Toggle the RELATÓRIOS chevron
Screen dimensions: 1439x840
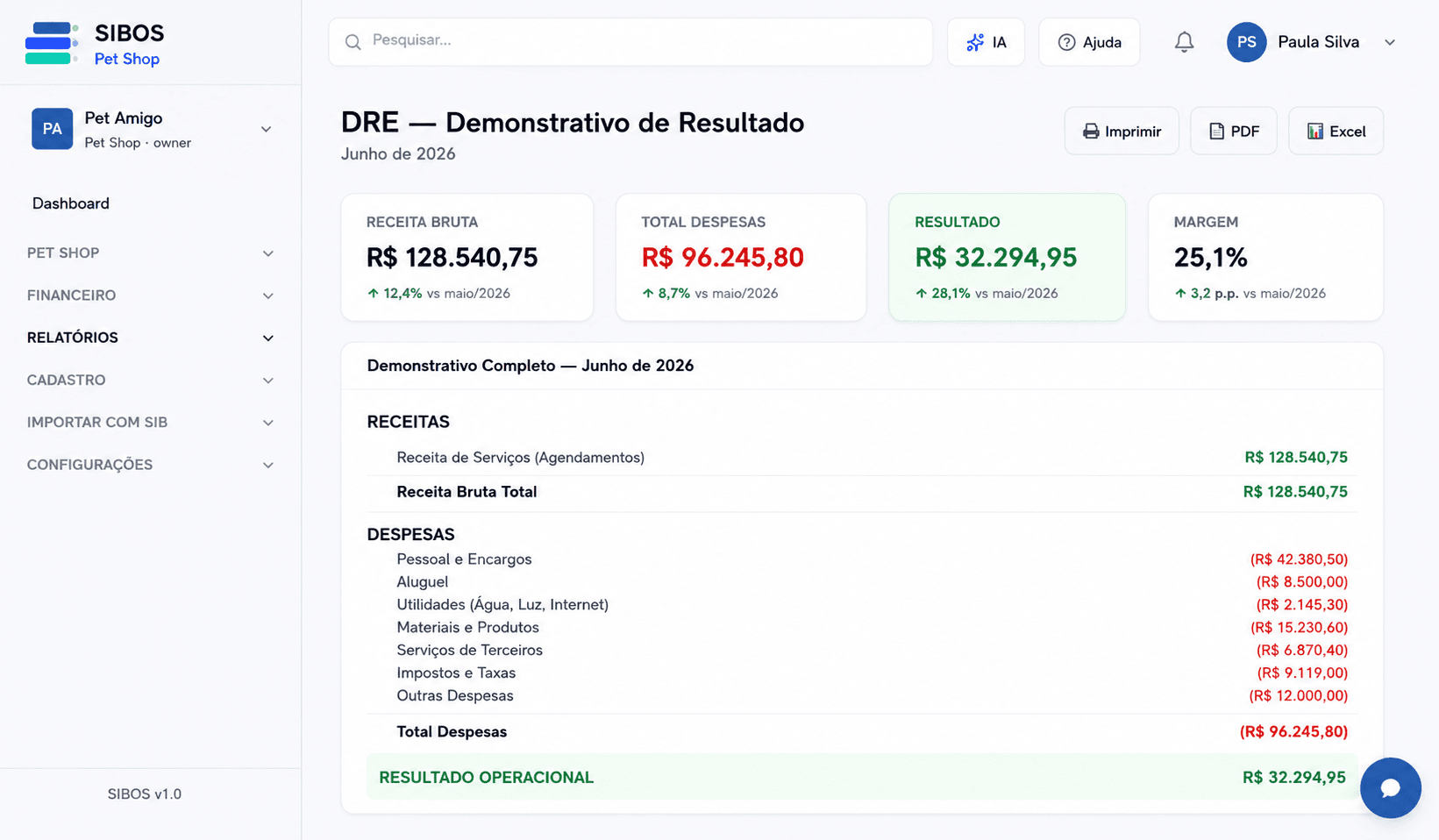point(268,338)
